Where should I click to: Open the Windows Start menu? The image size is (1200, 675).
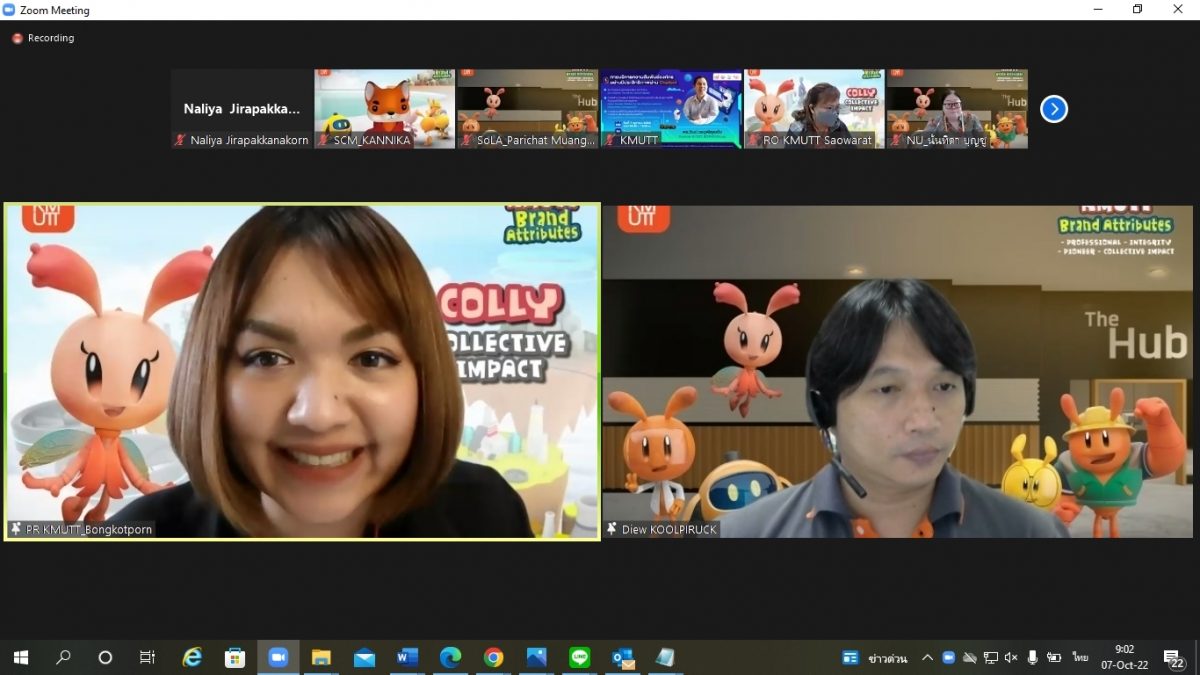click(20, 657)
